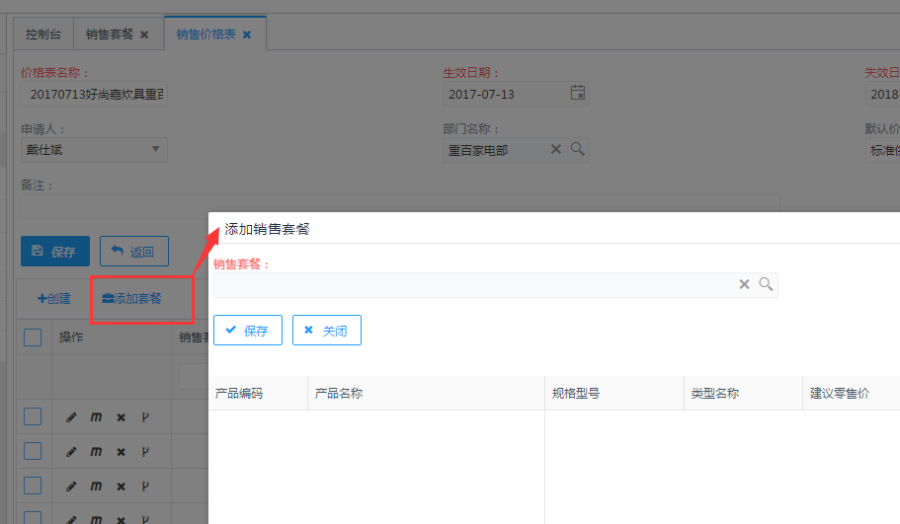900x524 pixels.
Task: Toggle the select-all checkbox in table header
Action: [33, 337]
